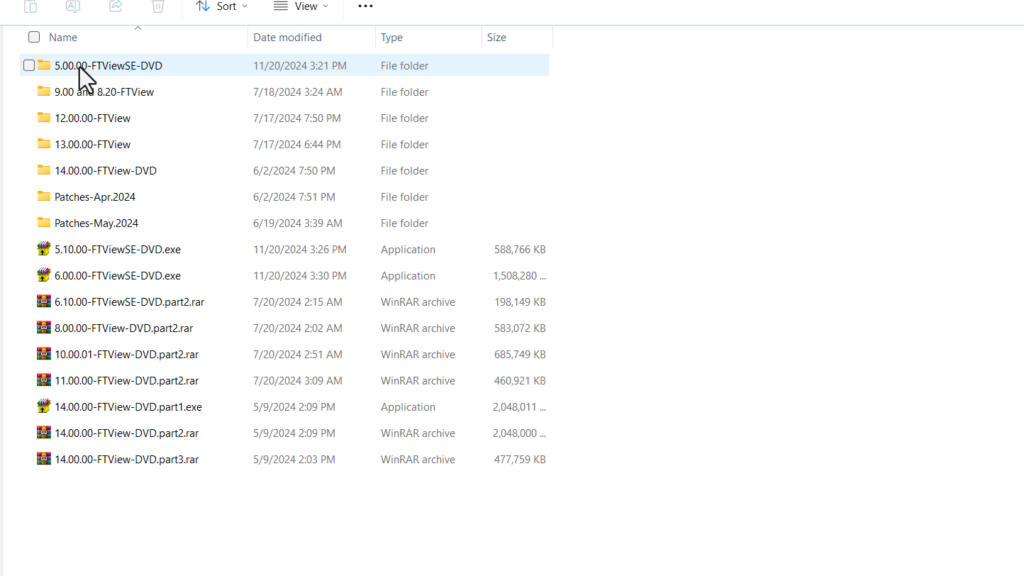The height and width of the screenshot is (576, 1024).
Task: Sort by the Date modified column header
Action: pos(287,37)
